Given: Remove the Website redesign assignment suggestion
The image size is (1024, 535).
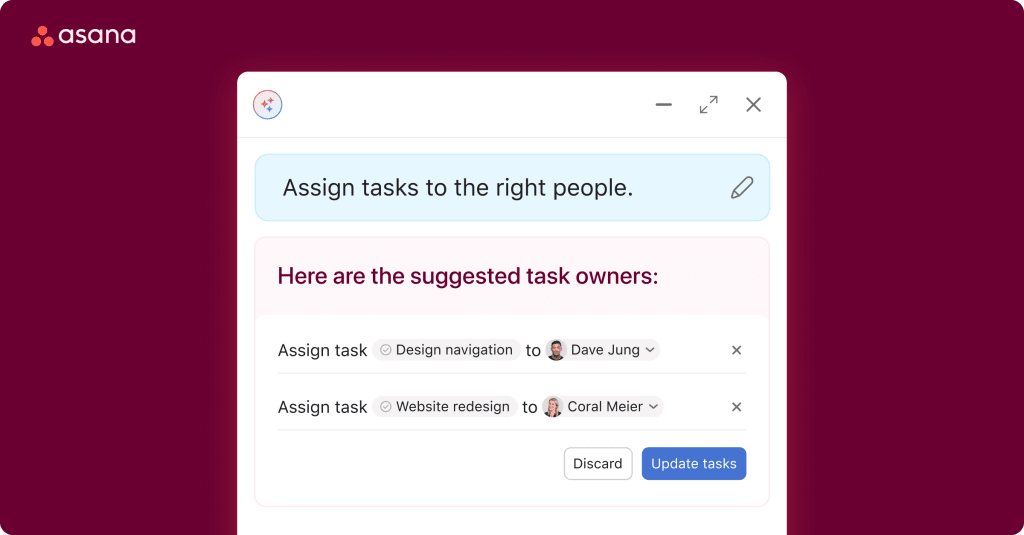Looking at the screenshot, I should 737,407.
